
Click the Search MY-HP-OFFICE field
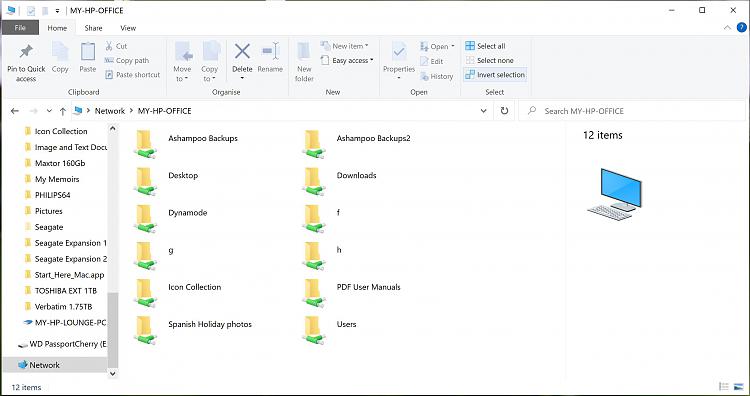(632, 111)
